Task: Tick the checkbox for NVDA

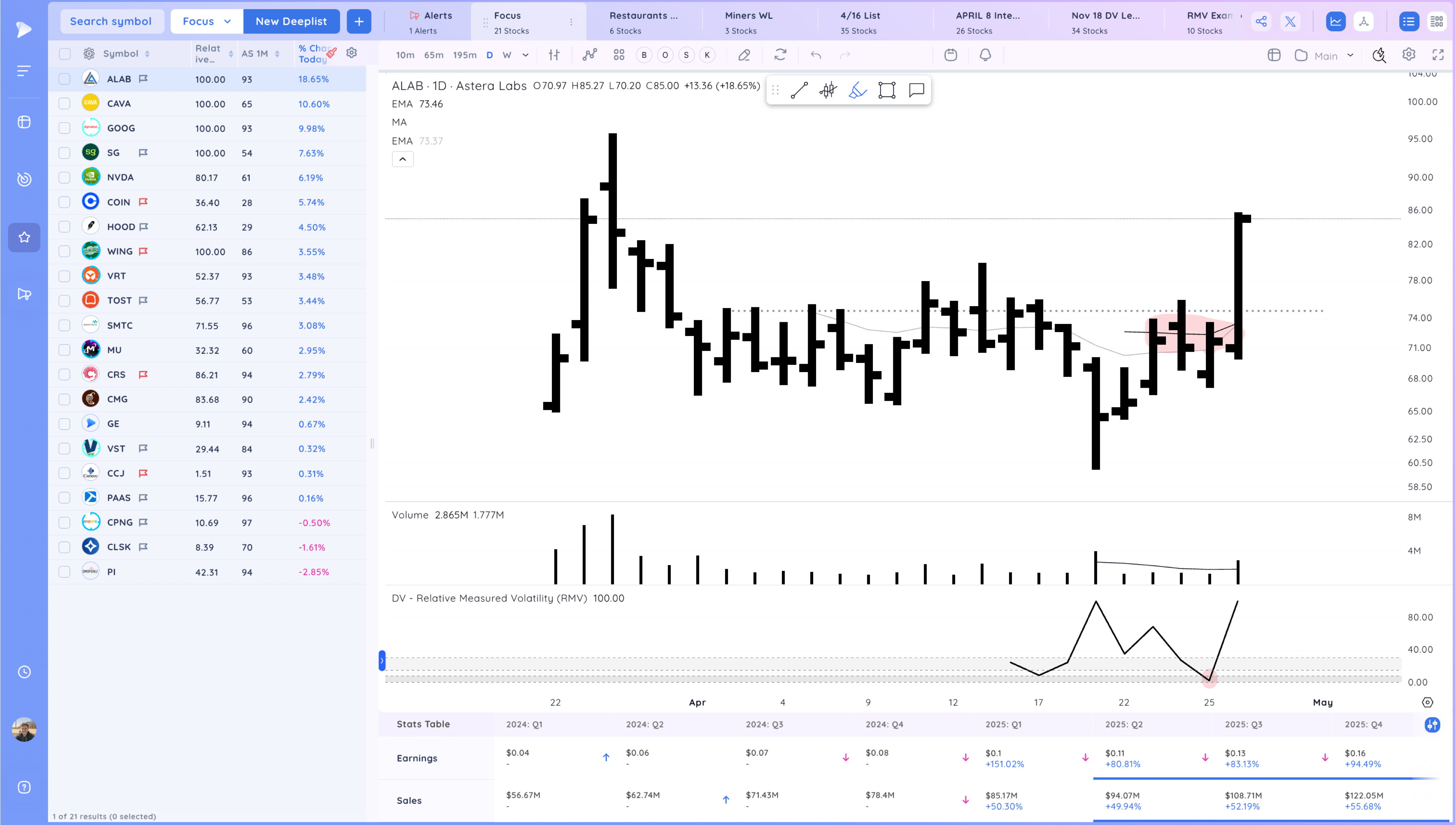Action: [64, 178]
